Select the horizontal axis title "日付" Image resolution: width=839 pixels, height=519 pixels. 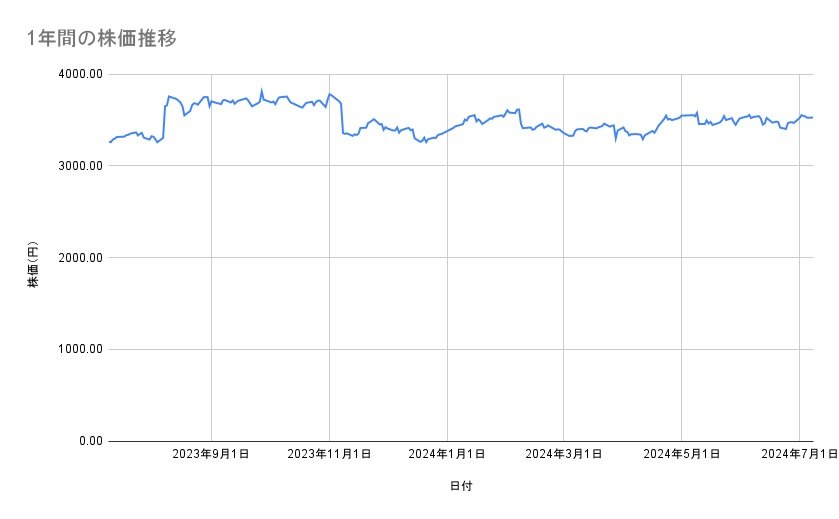(461, 487)
